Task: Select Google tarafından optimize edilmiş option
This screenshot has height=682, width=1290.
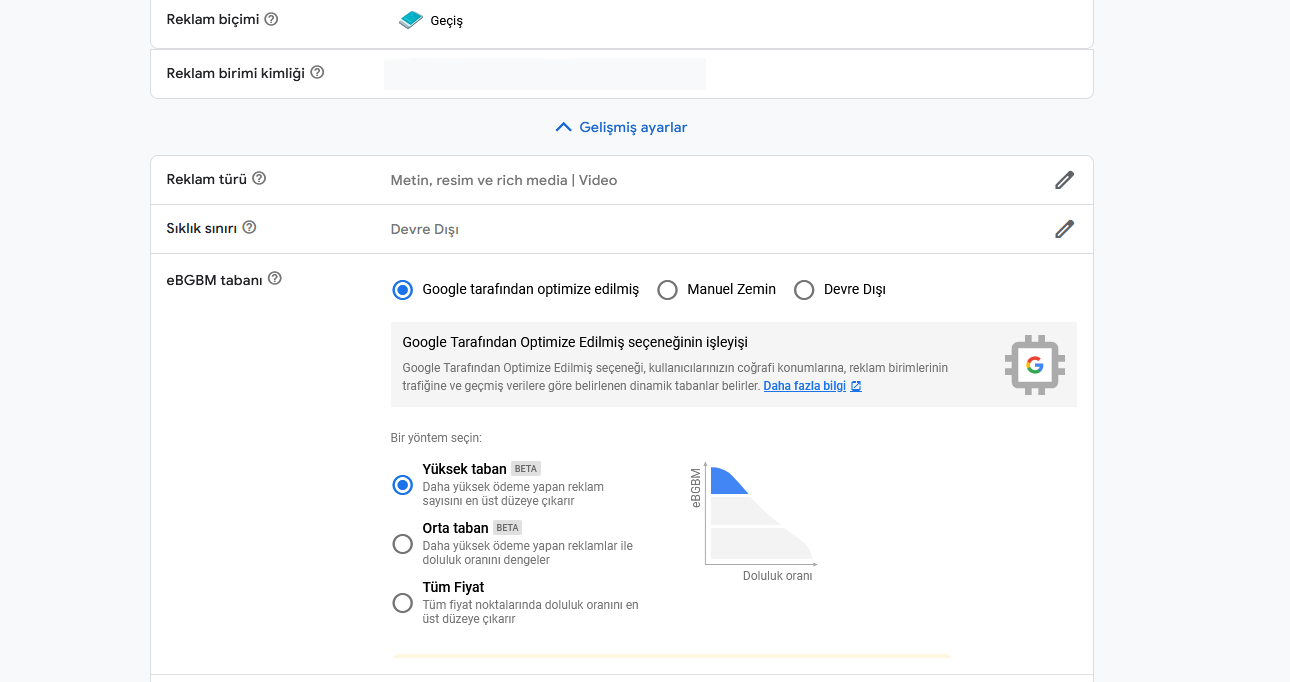Action: (402, 290)
